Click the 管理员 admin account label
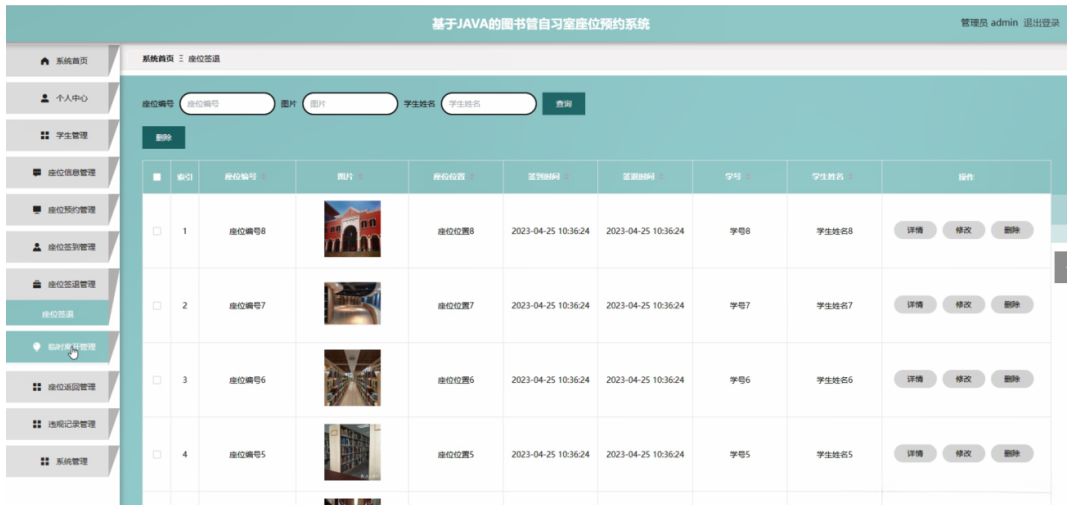 [989, 23]
